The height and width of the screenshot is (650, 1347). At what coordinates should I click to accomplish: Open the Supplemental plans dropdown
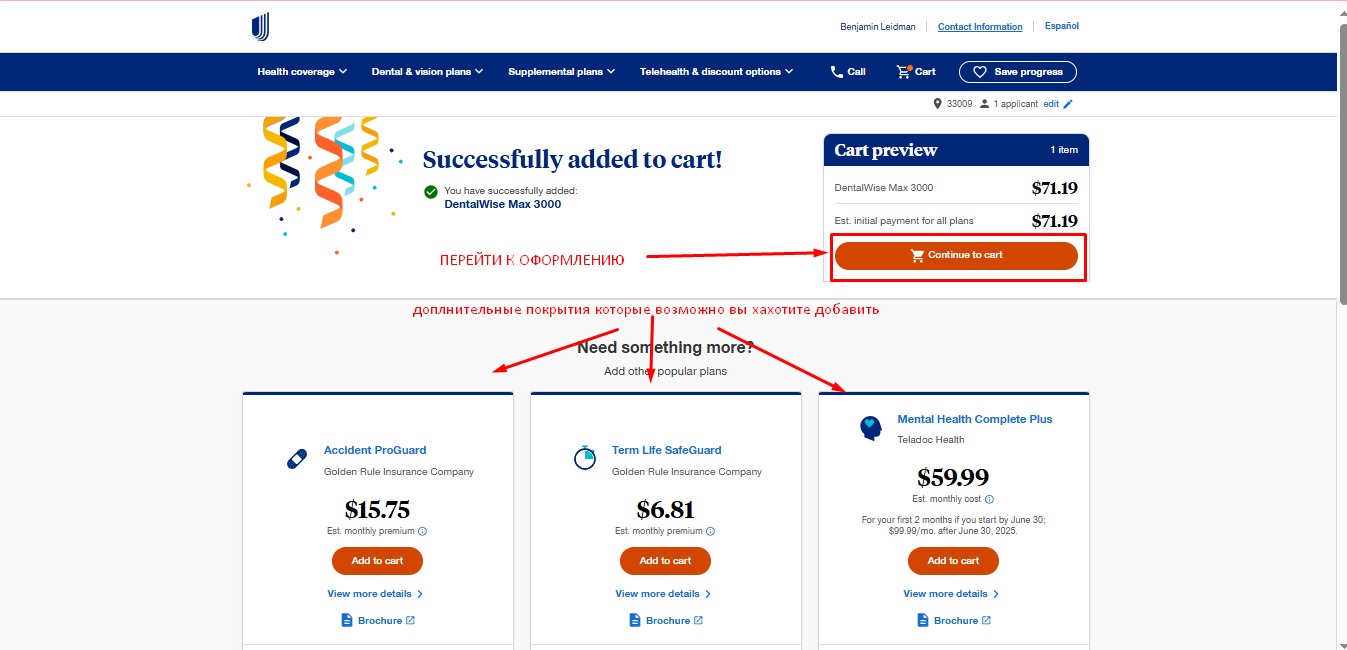(x=561, y=72)
